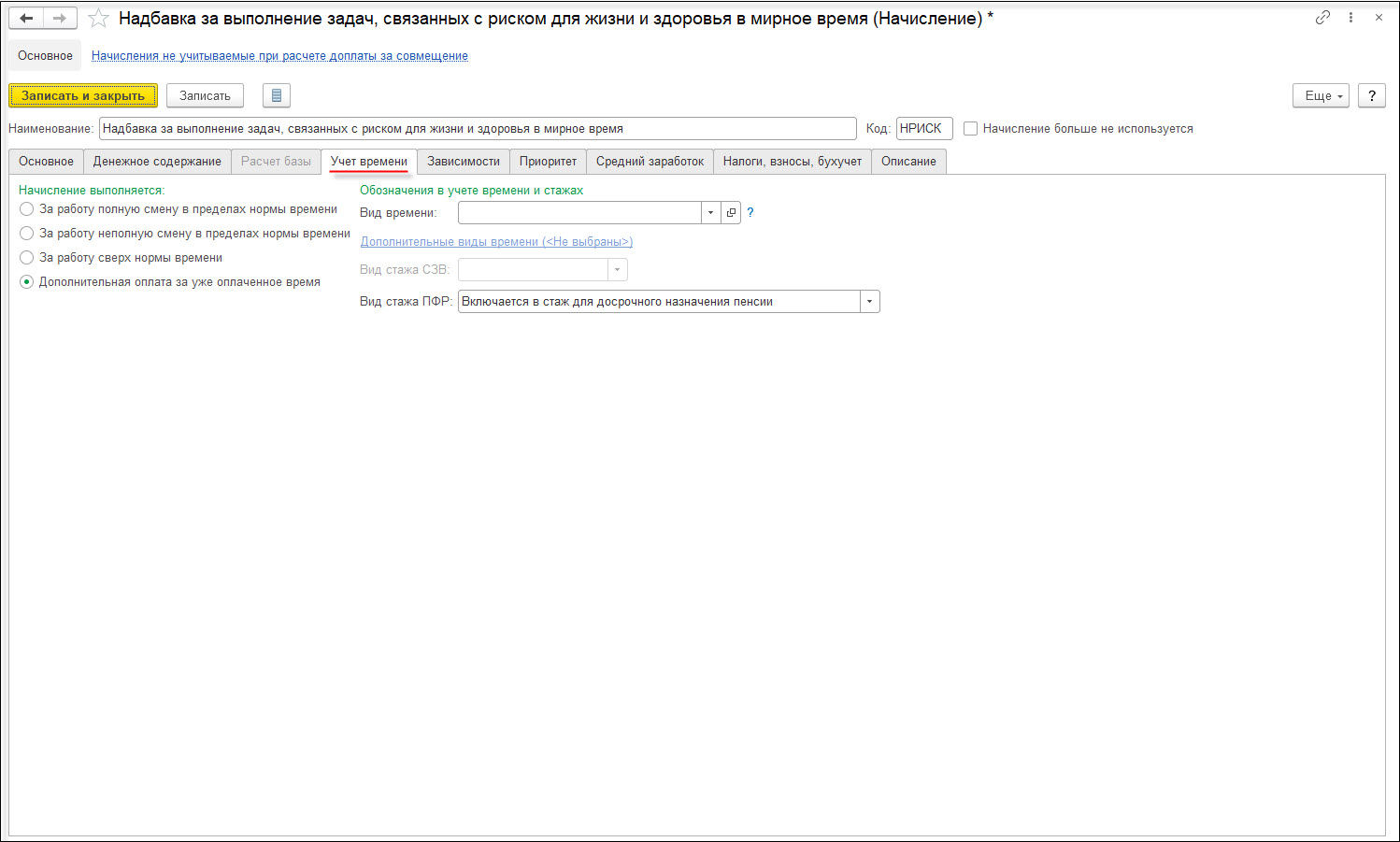Viewport: 1400px width, 842px height.
Task: Open Дополнительные виды времени link
Action: (496, 242)
